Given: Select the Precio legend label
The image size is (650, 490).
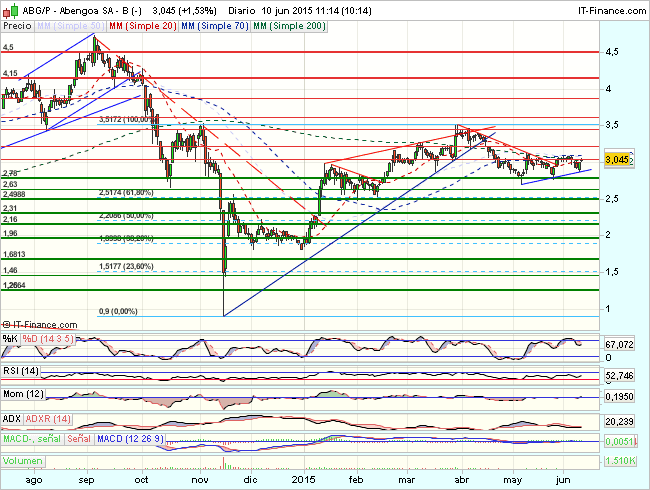Looking at the screenshot, I should tap(17, 26).
